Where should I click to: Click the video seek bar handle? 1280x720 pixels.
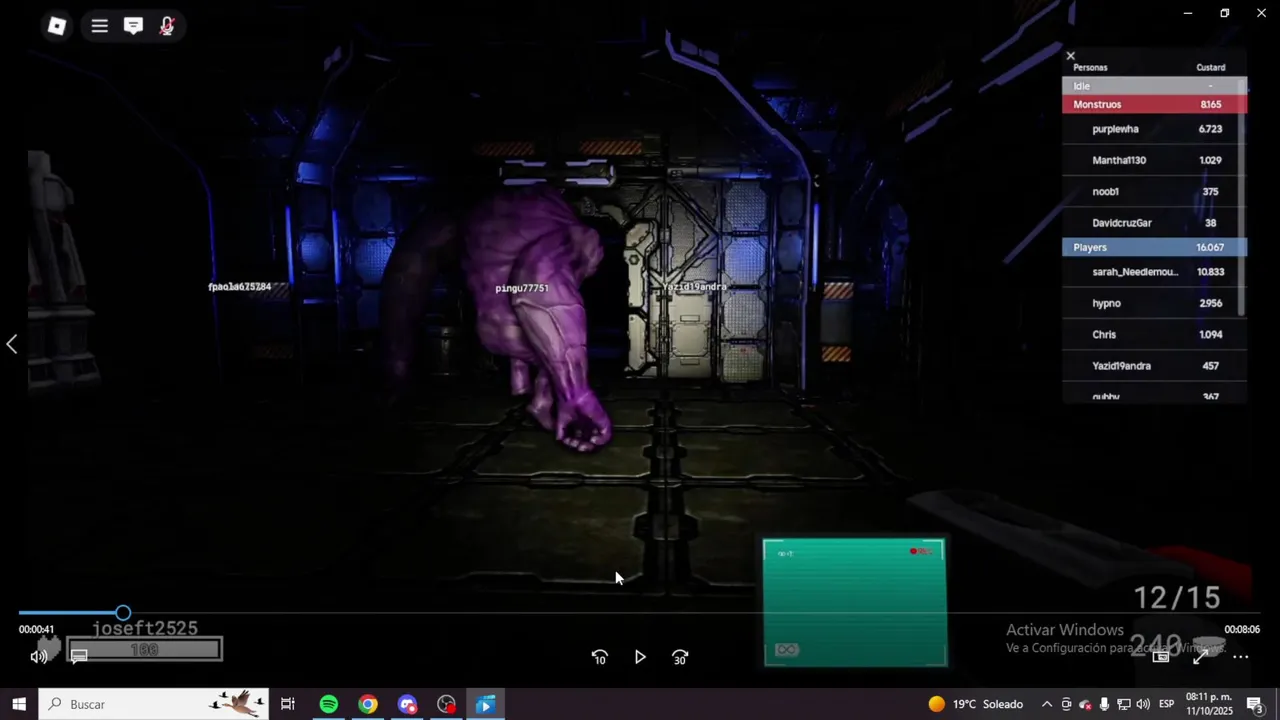[x=123, y=613]
